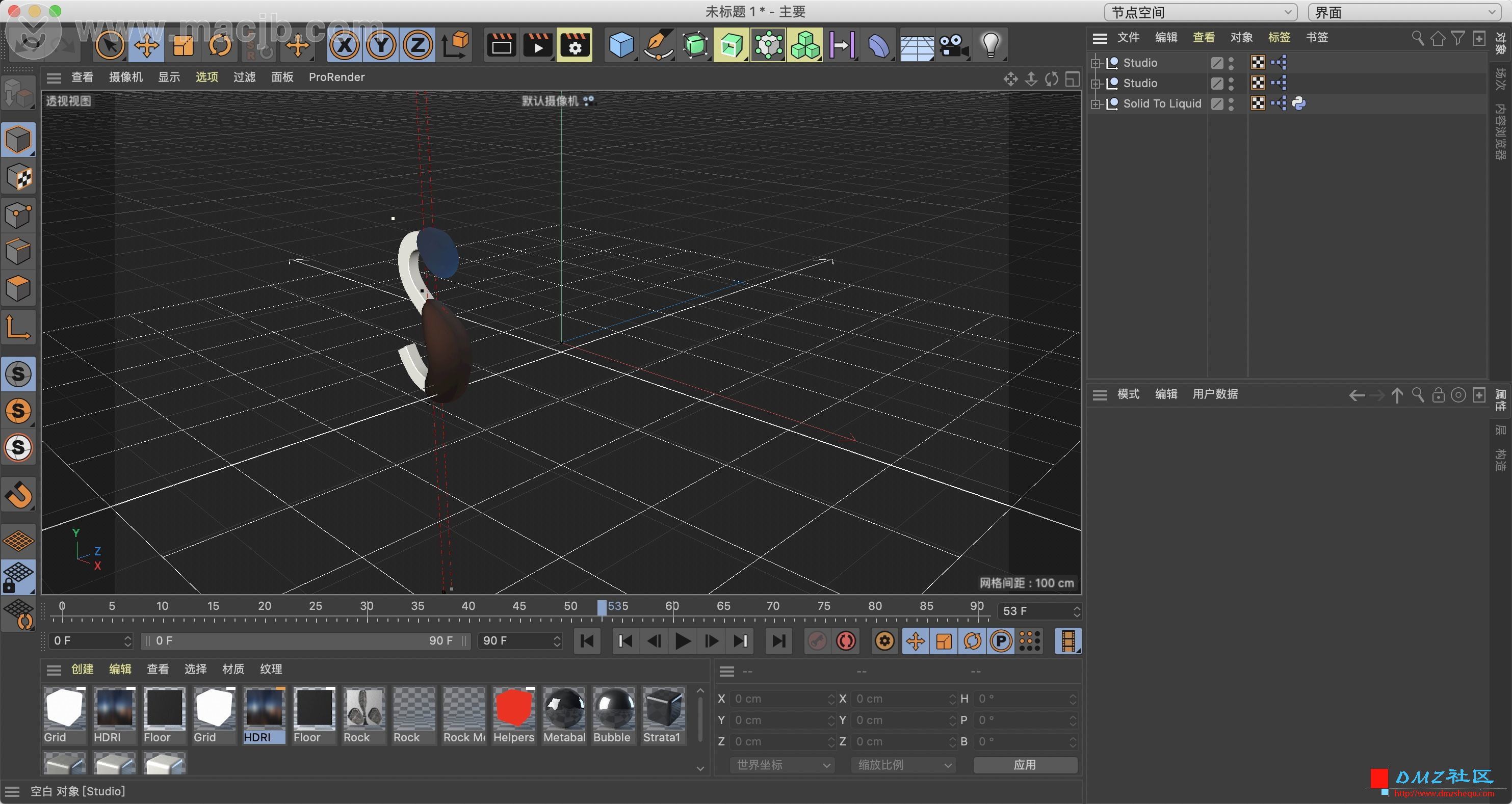Click the Python tag on Solid To Liquid
The width and height of the screenshot is (1512, 804).
pos(1299,103)
